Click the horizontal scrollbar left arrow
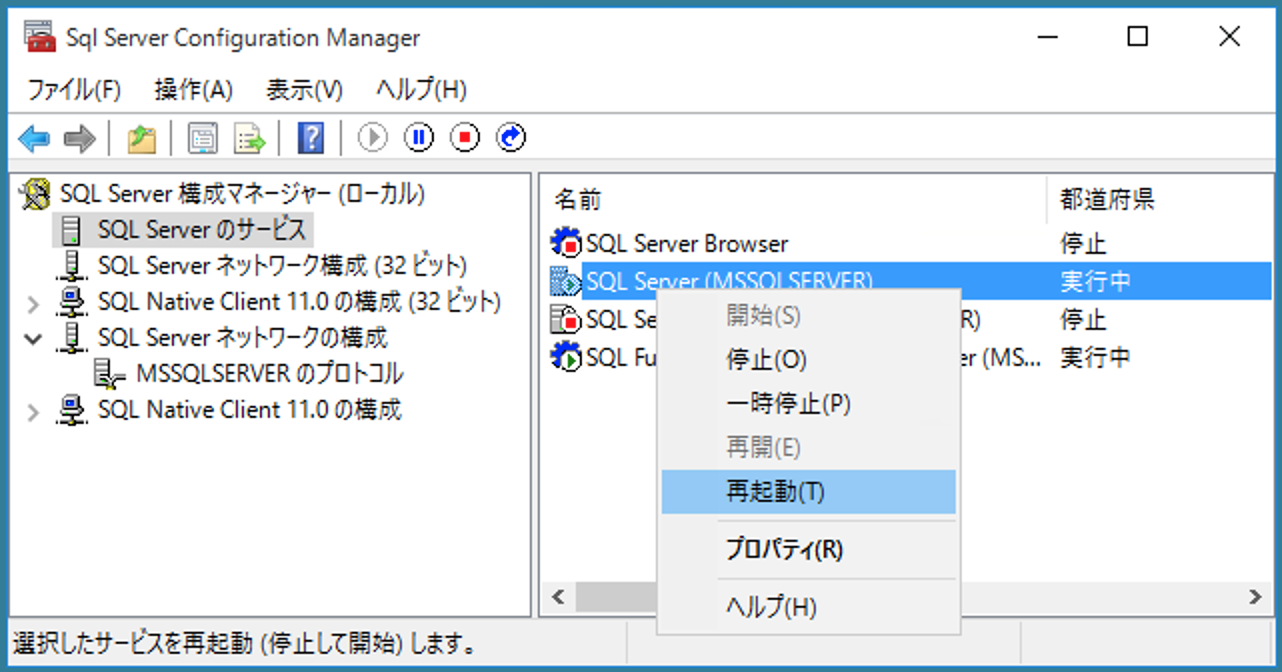Screen dimensions: 1282x672 point(557,598)
